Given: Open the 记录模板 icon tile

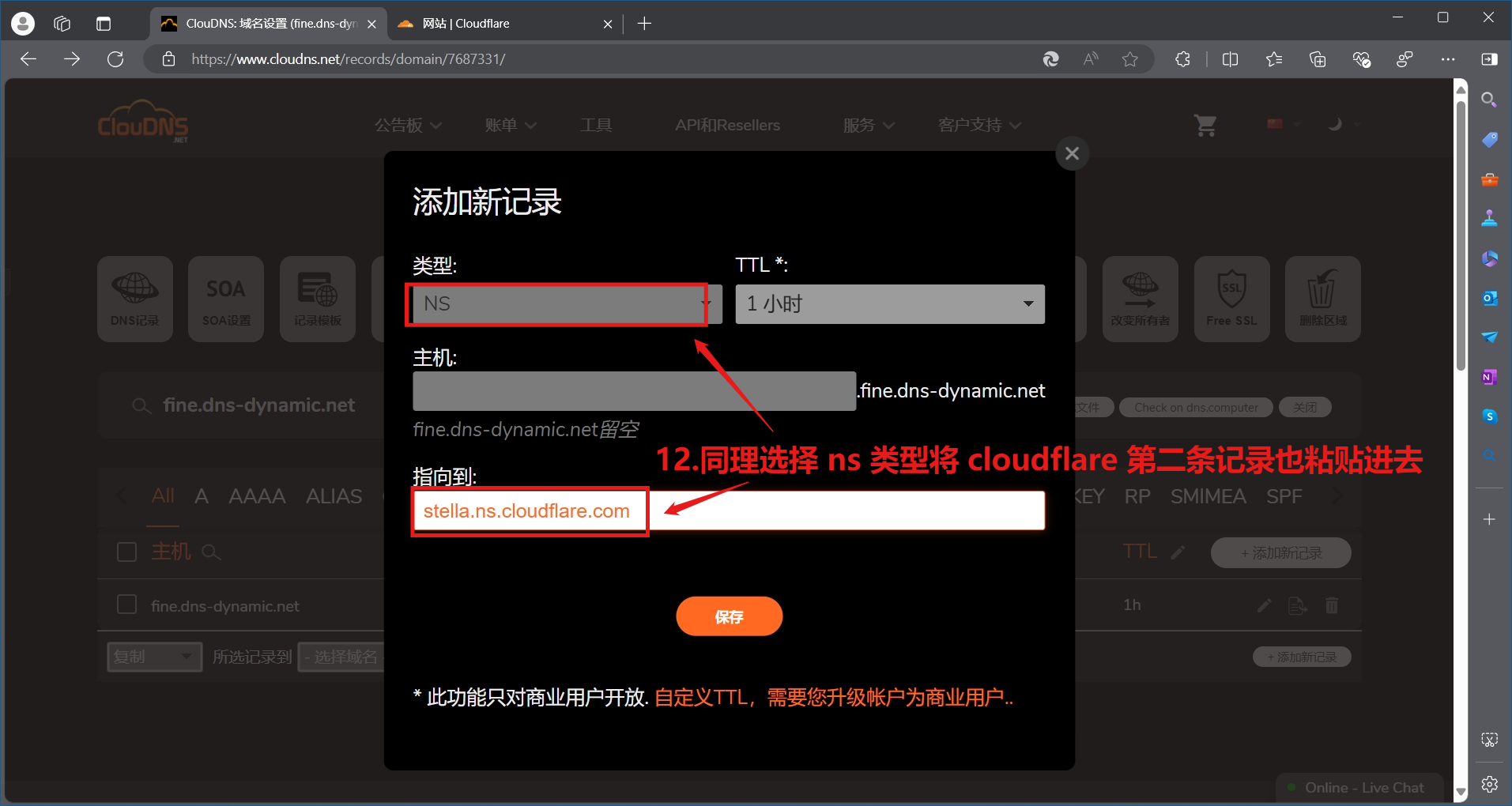Looking at the screenshot, I should click(318, 299).
